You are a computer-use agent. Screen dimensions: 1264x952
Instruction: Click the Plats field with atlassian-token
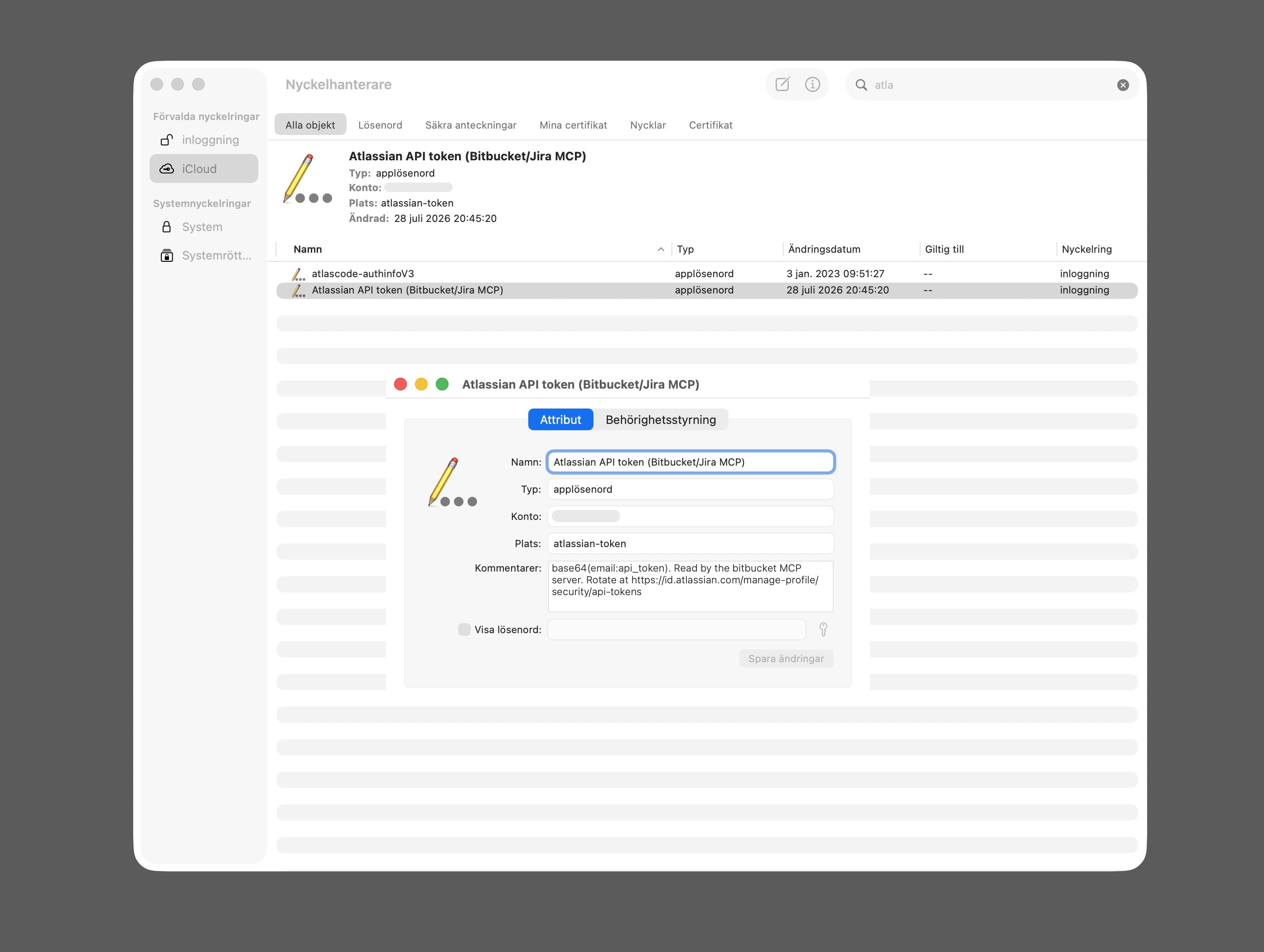[691, 543]
